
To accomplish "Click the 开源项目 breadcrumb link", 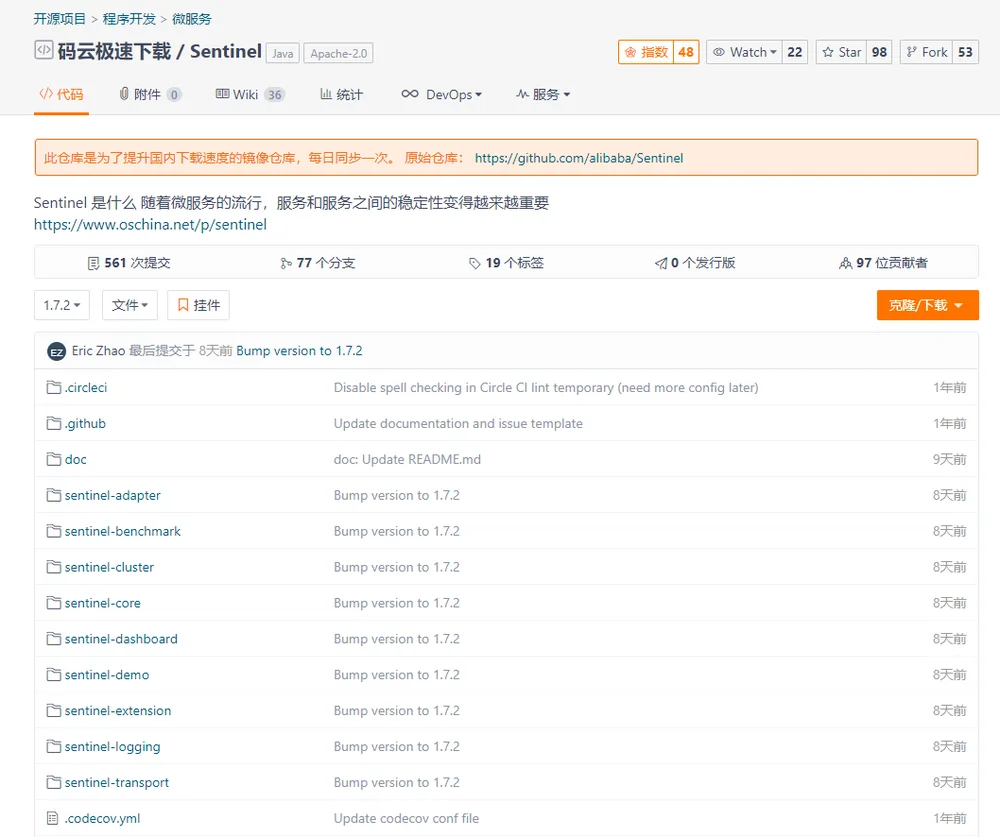I will [x=59, y=19].
